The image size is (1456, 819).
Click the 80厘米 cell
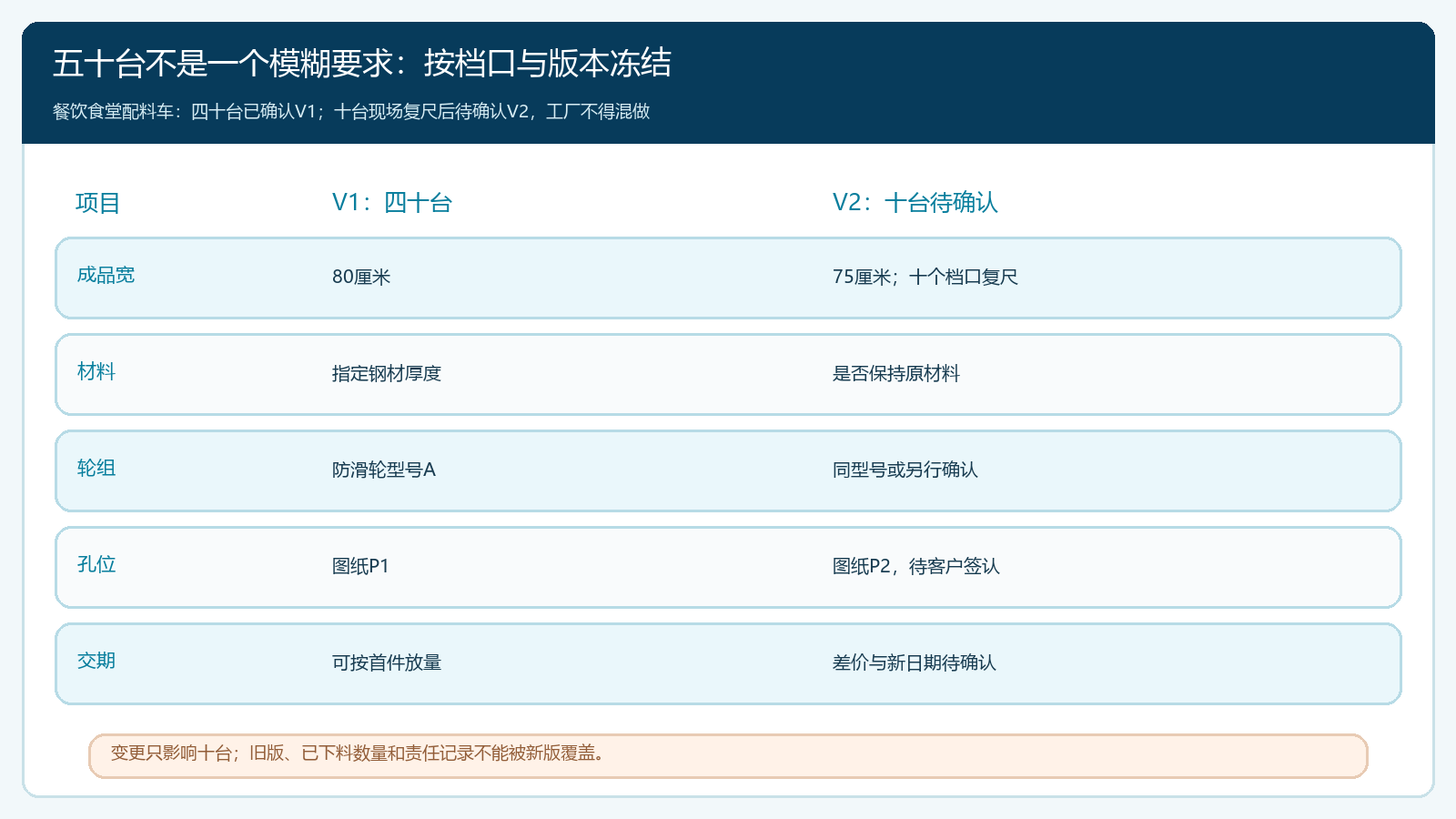click(x=361, y=277)
